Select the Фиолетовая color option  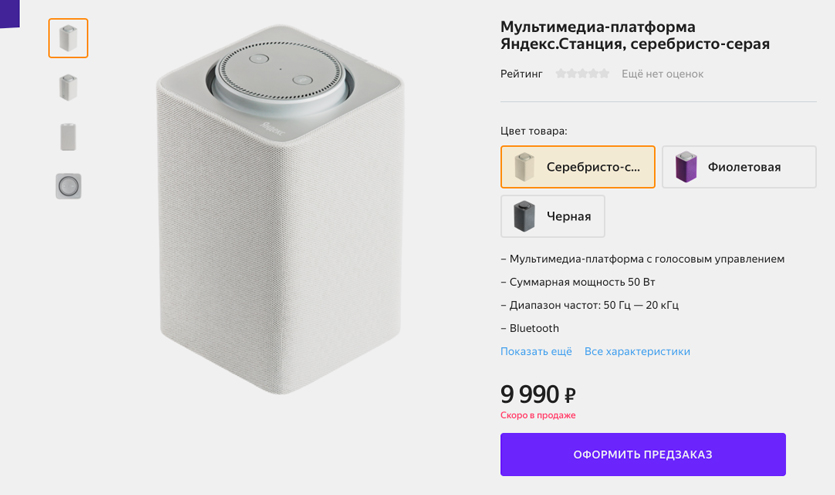pos(739,167)
